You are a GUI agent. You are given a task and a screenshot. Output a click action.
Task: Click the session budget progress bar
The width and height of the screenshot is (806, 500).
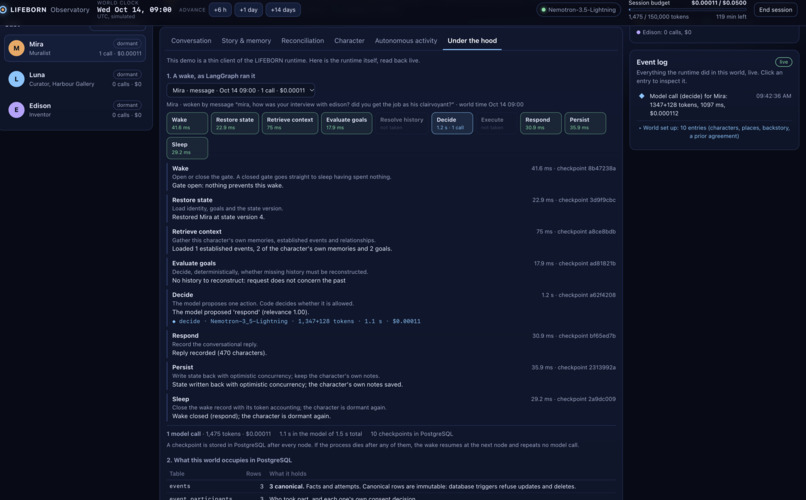click(687, 10)
